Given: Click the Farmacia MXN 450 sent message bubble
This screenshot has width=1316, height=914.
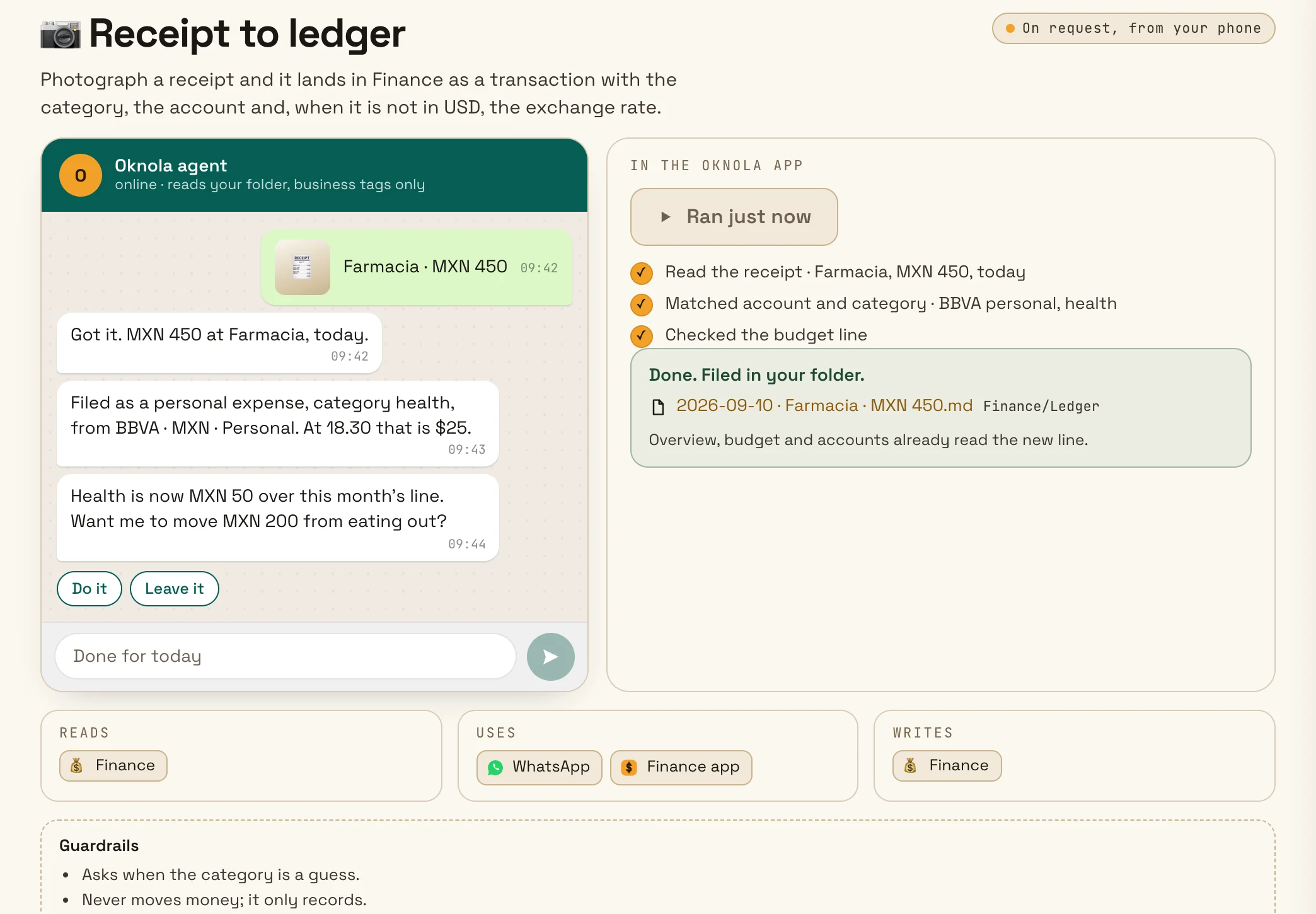Looking at the screenshot, I should pyautogui.click(x=417, y=267).
